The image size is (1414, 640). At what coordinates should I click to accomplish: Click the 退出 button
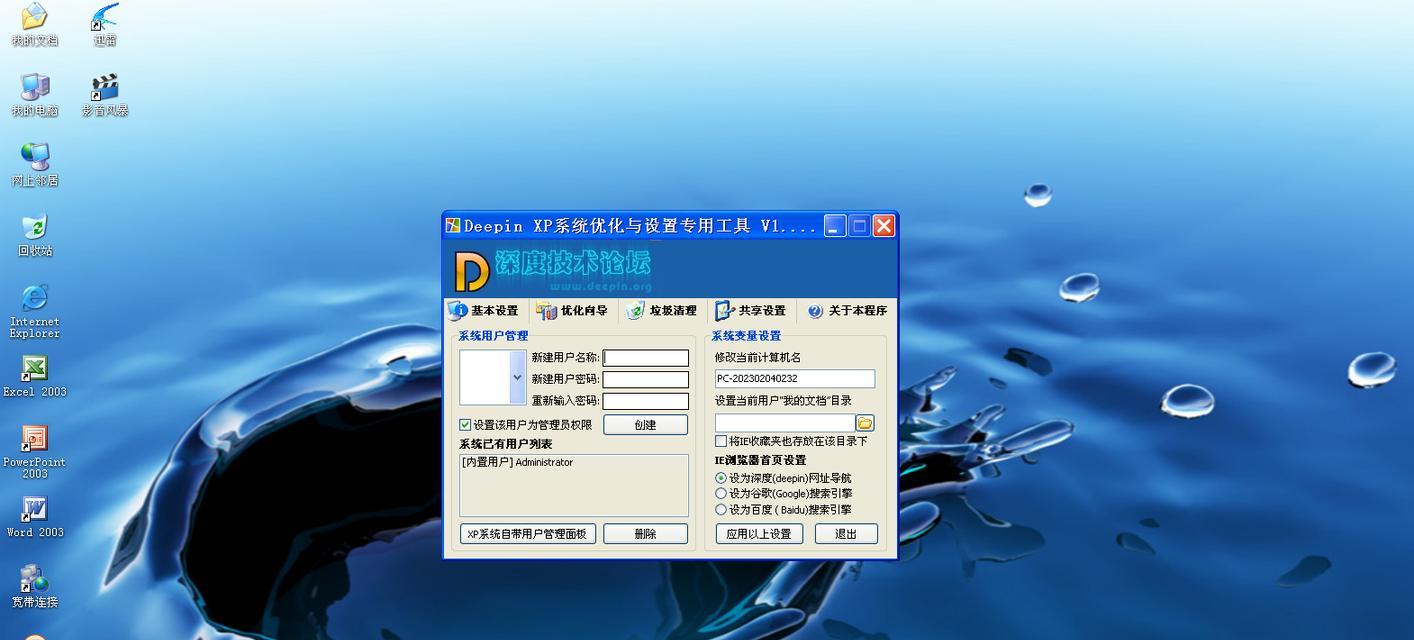846,534
